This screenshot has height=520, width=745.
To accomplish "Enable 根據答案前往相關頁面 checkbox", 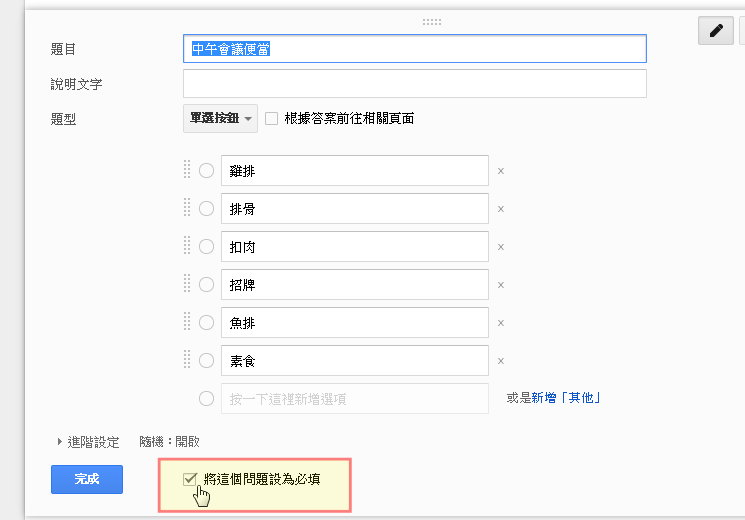I will point(271,118).
